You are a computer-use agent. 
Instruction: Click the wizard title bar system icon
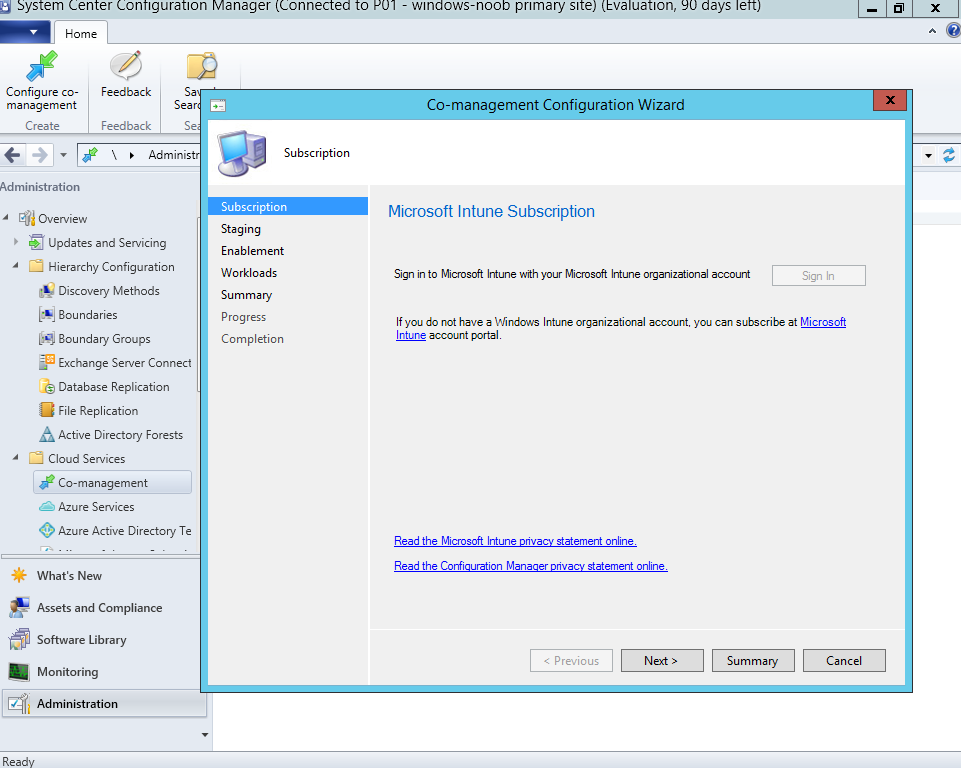[x=218, y=105]
